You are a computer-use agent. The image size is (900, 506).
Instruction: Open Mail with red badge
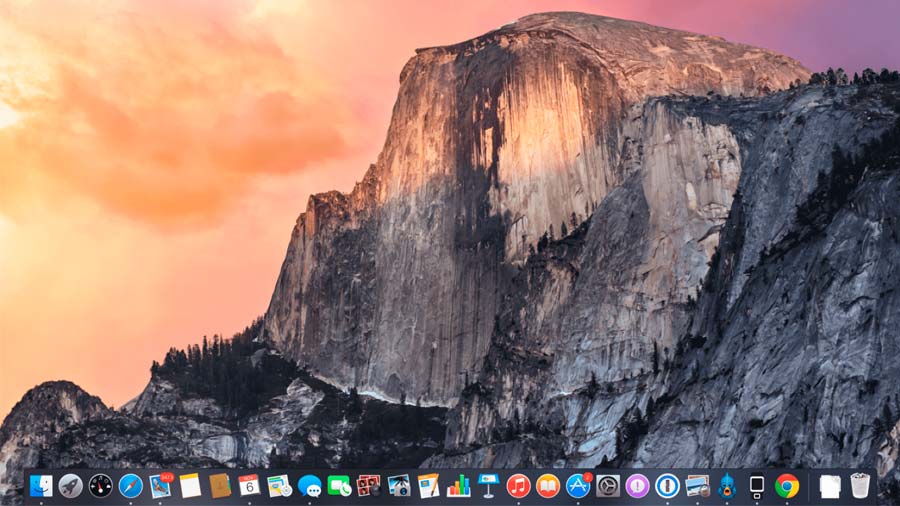(161, 485)
